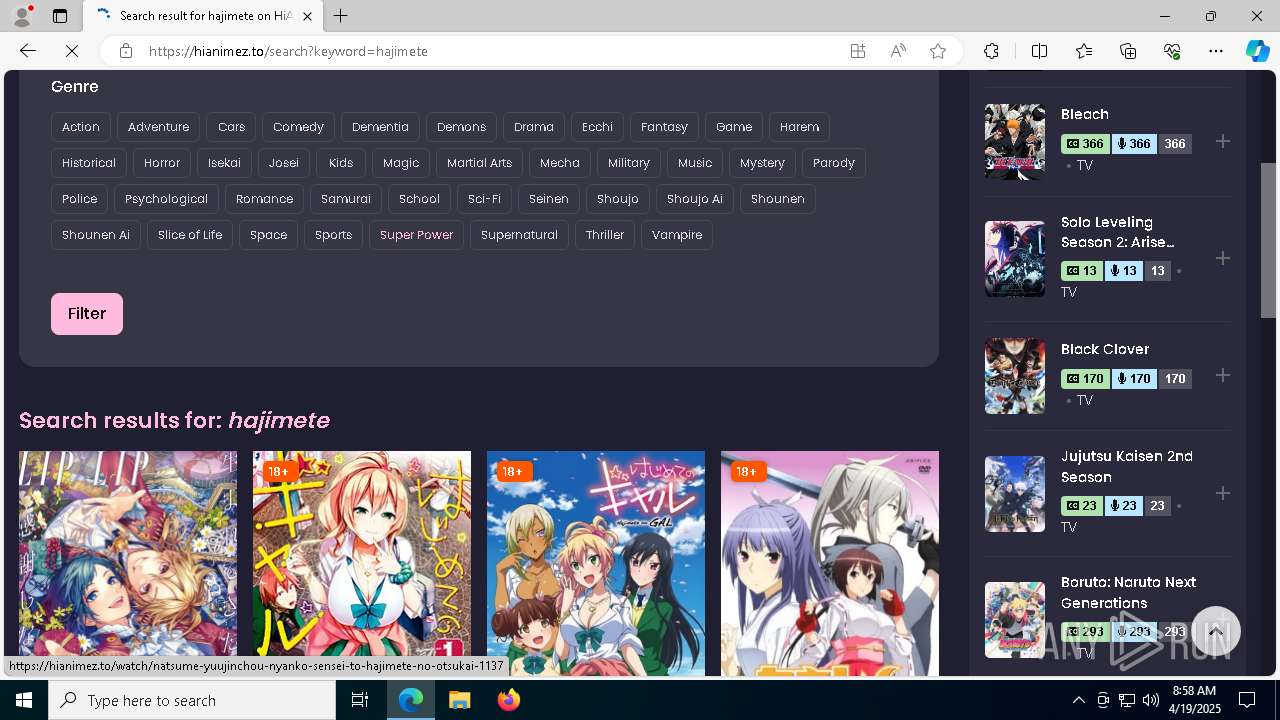Click the page vertical scrollbar thumb
1280x720 pixels.
pos(1268,240)
